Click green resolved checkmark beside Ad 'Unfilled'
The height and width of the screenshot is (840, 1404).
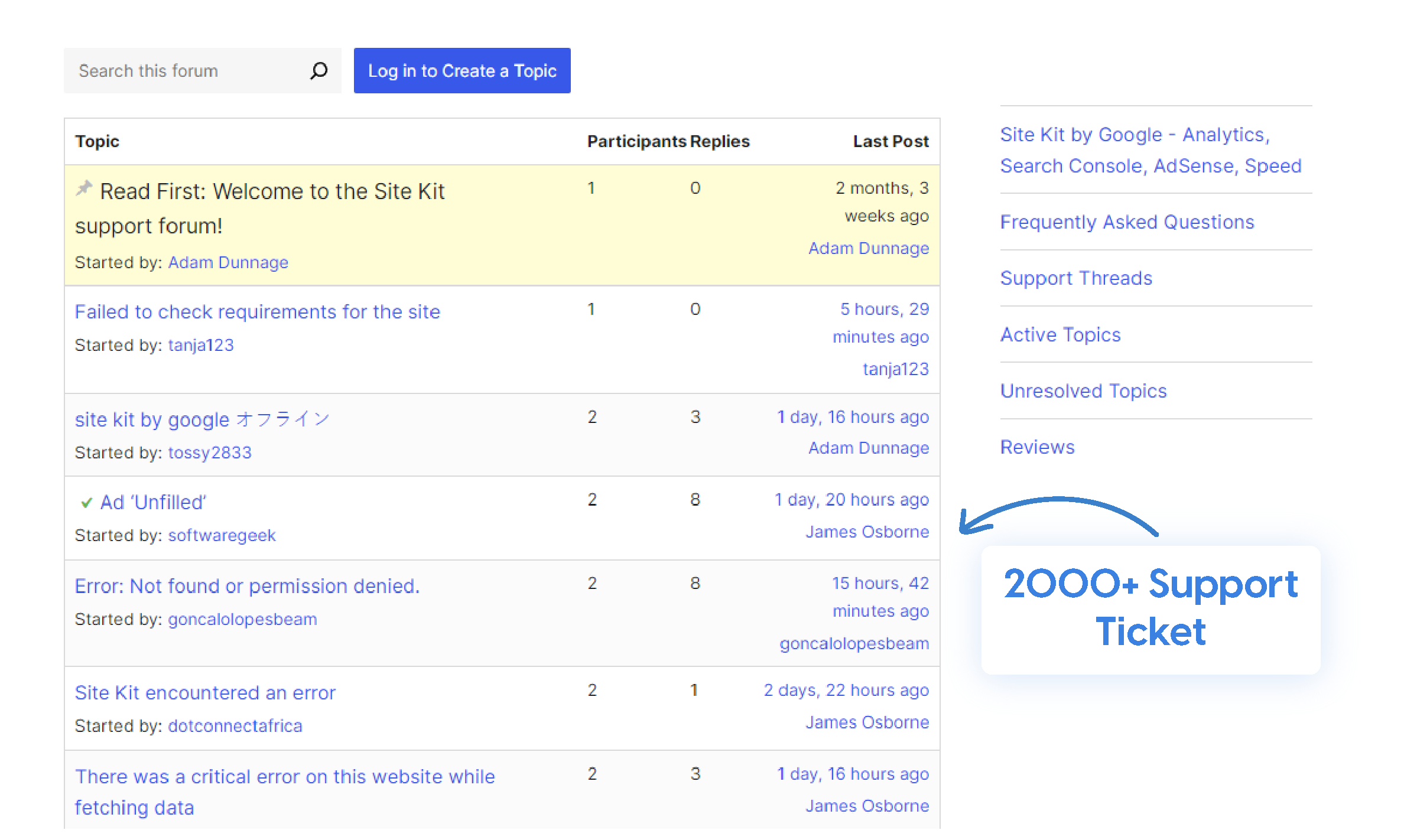[86, 503]
